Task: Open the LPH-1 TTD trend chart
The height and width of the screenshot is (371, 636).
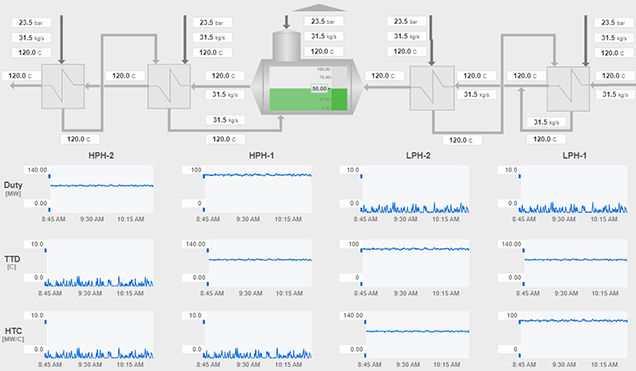Action: pyautogui.click(x=576, y=263)
